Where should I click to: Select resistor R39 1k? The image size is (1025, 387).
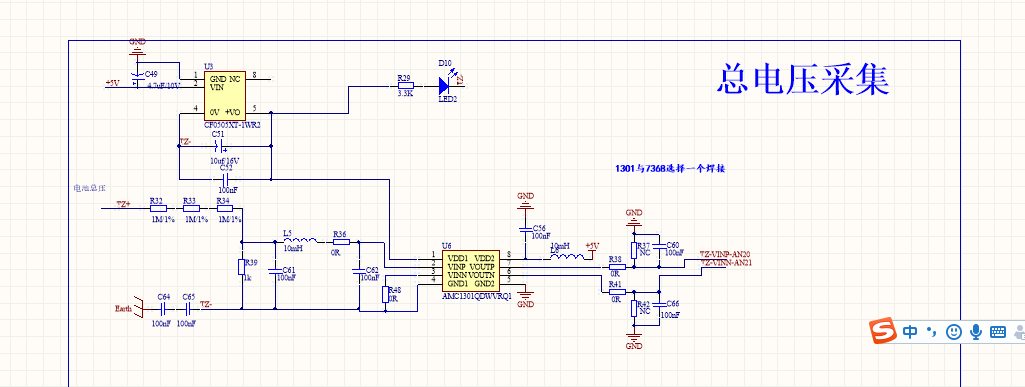(x=242, y=267)
